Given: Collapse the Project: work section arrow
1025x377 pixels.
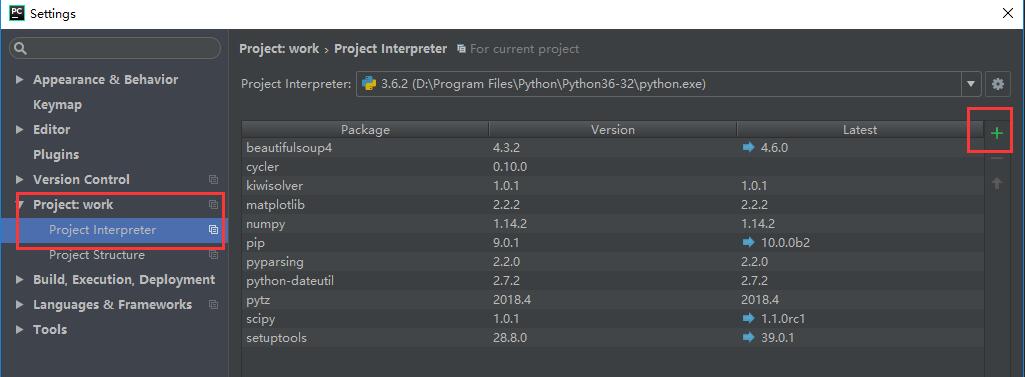Looking at the screenshot, I should click(20, 205).
